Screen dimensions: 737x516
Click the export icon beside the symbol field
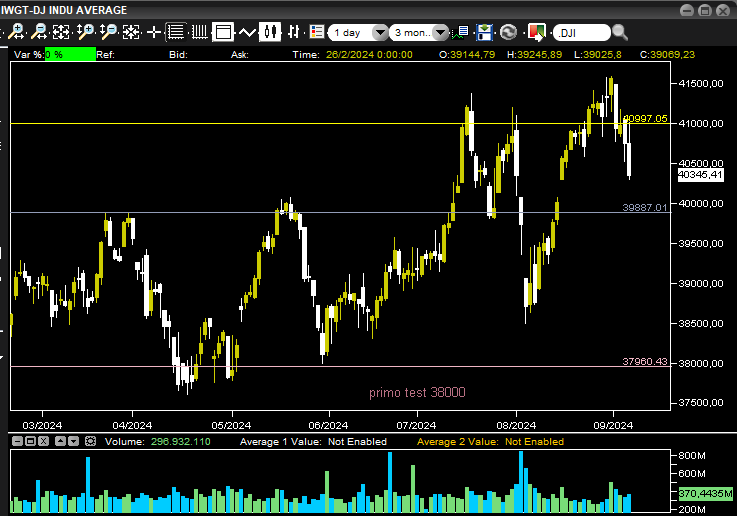coord(536,32)
